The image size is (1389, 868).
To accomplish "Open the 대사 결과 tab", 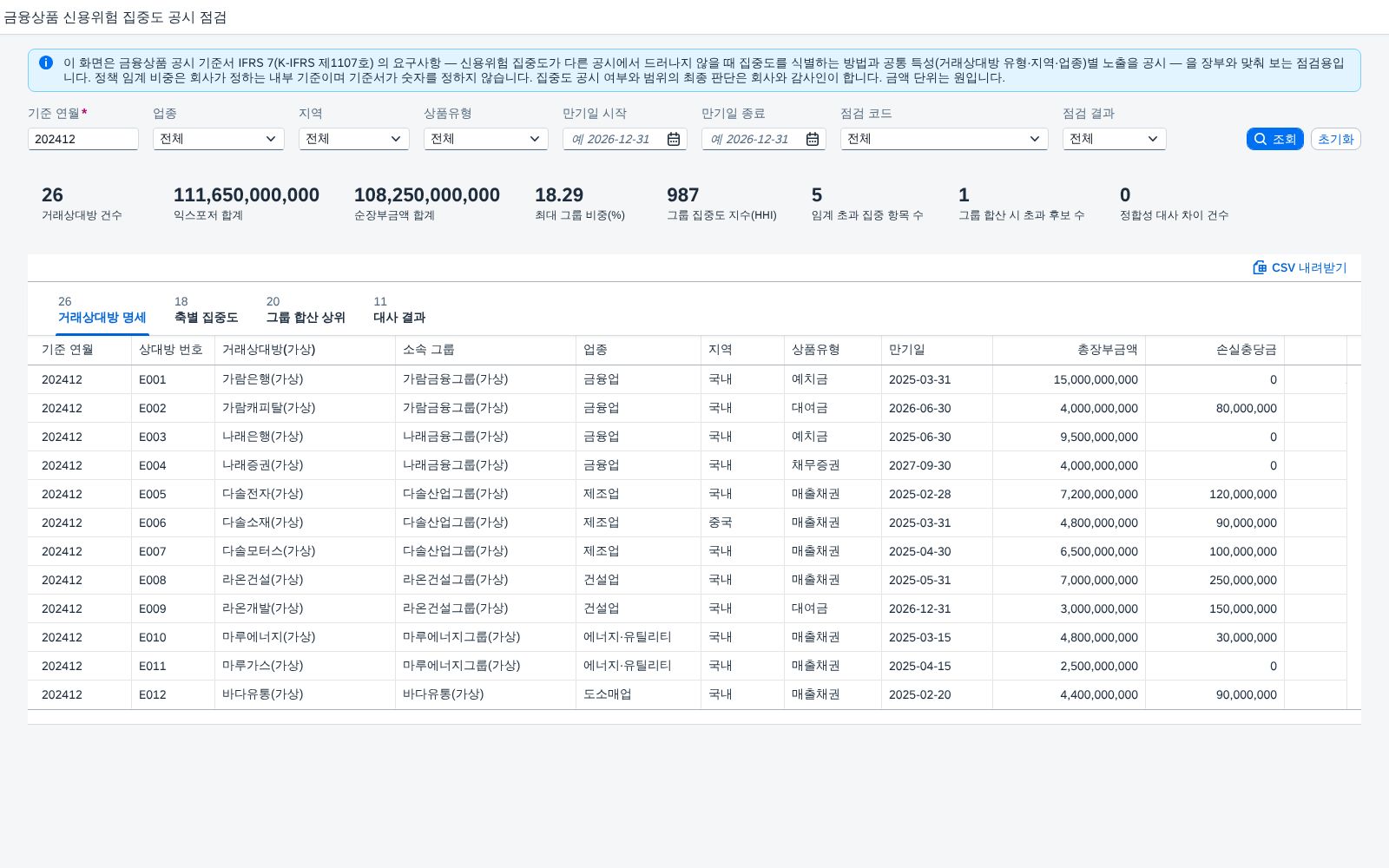I will tap(399, 310).
